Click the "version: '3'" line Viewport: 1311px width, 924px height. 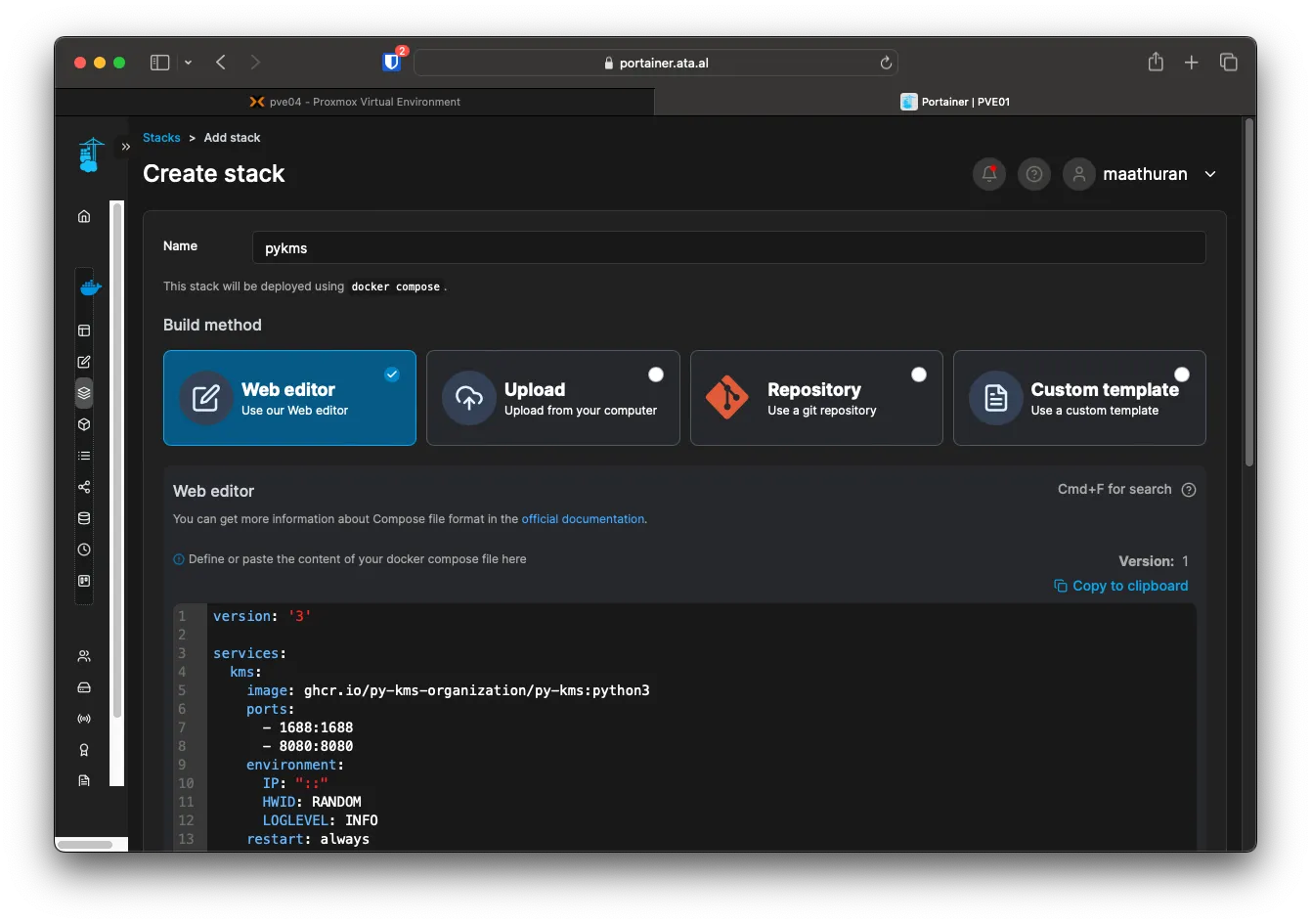pyautogui.click(x=262, y=616)
